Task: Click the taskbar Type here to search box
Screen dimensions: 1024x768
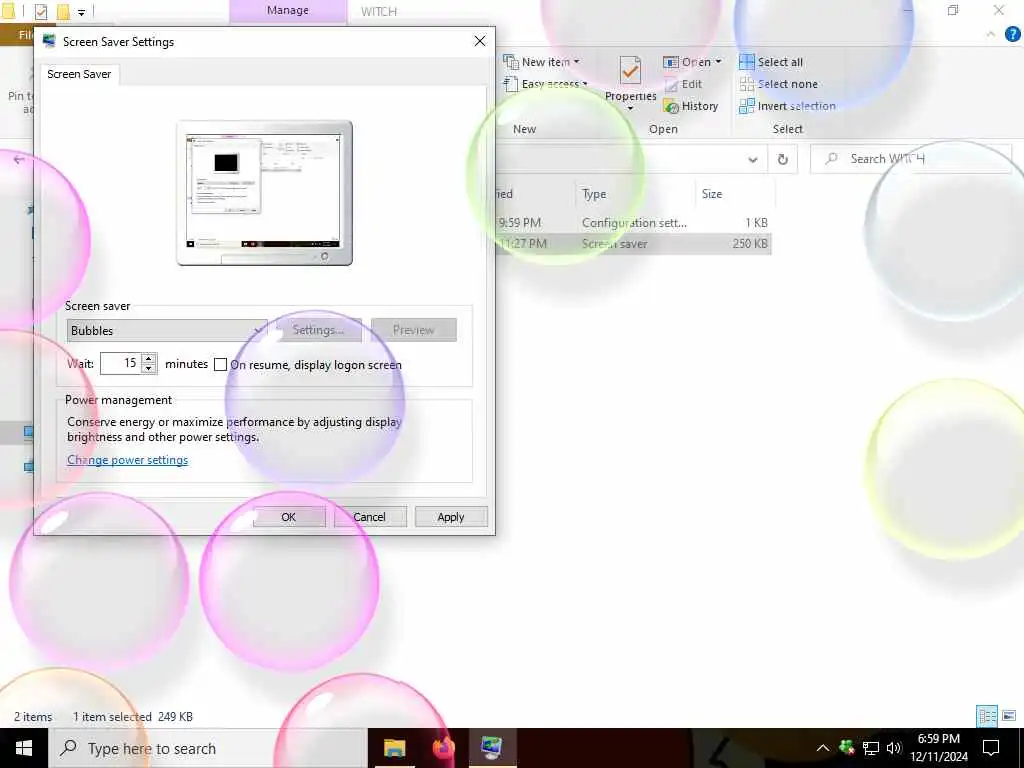Action: 208,748
